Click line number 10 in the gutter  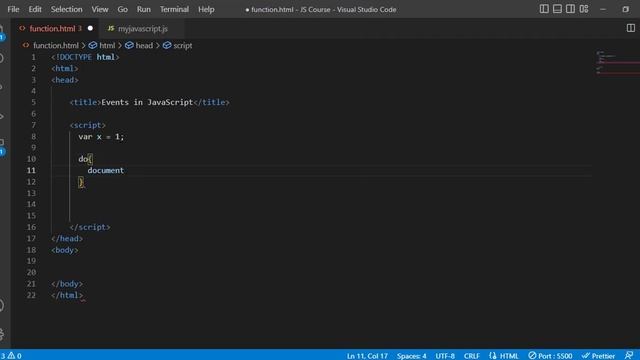tap(31, 159)
